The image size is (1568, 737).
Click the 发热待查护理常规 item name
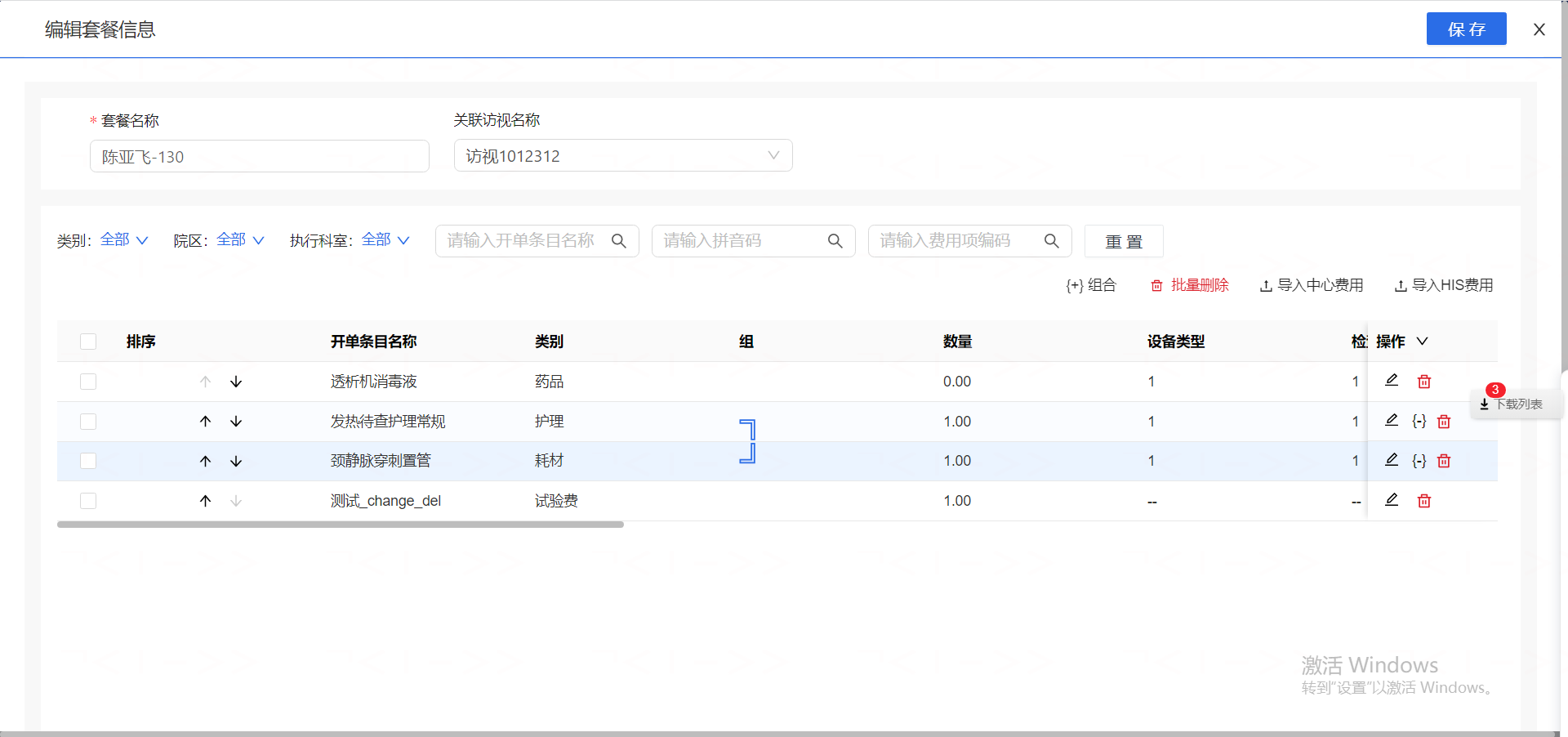[x=388, y=422]
